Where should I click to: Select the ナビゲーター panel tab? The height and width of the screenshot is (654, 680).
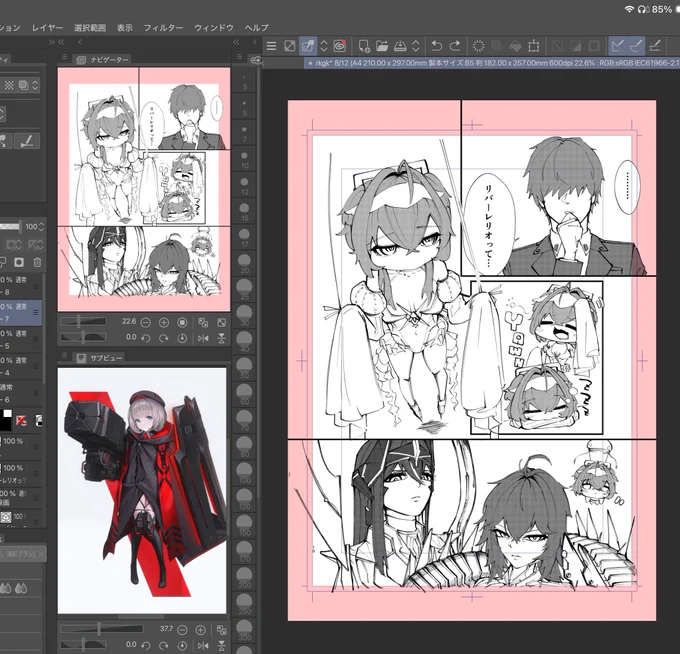pos(103,60)
